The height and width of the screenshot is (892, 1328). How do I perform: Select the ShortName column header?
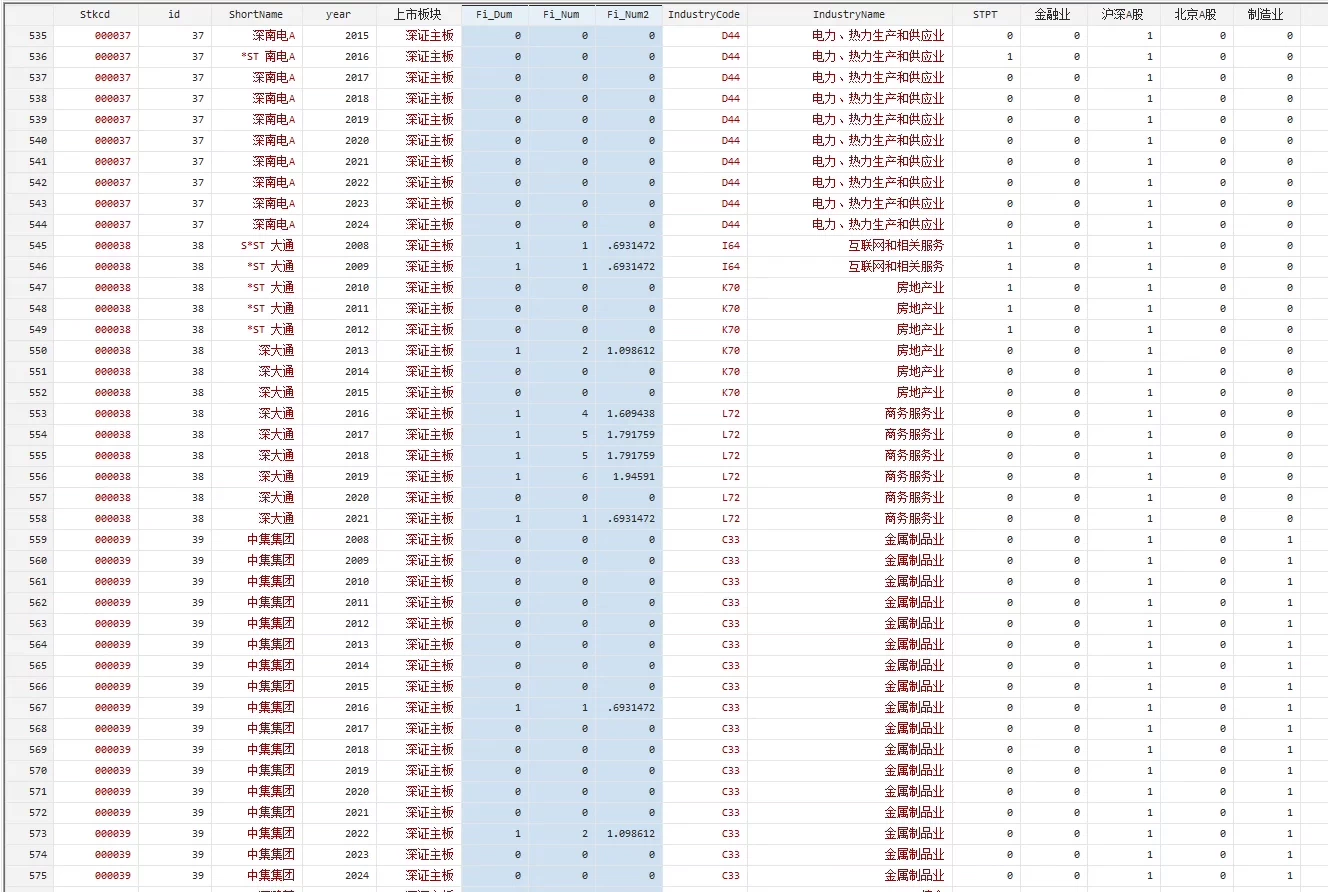[255, 14]
